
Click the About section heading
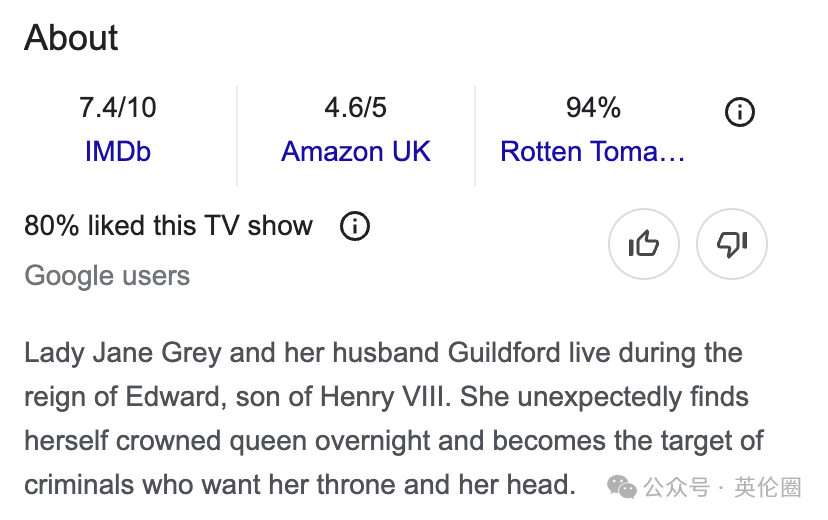pyautogui.click(x=71, y=38)
